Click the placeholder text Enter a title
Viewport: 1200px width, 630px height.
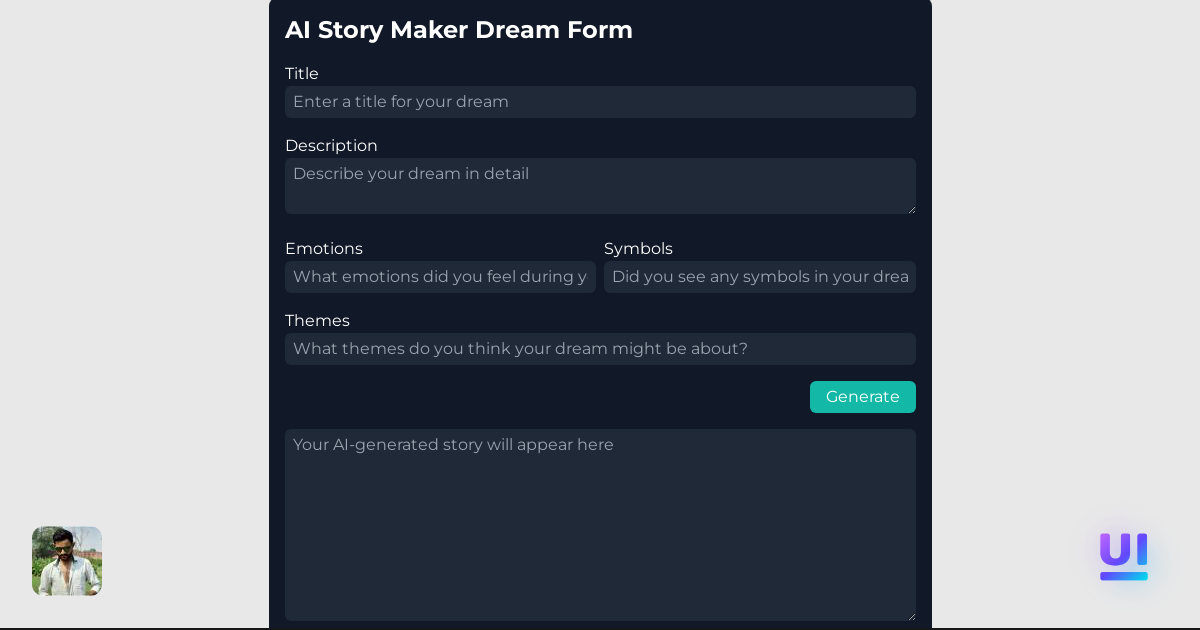click(x=400, y=102)
